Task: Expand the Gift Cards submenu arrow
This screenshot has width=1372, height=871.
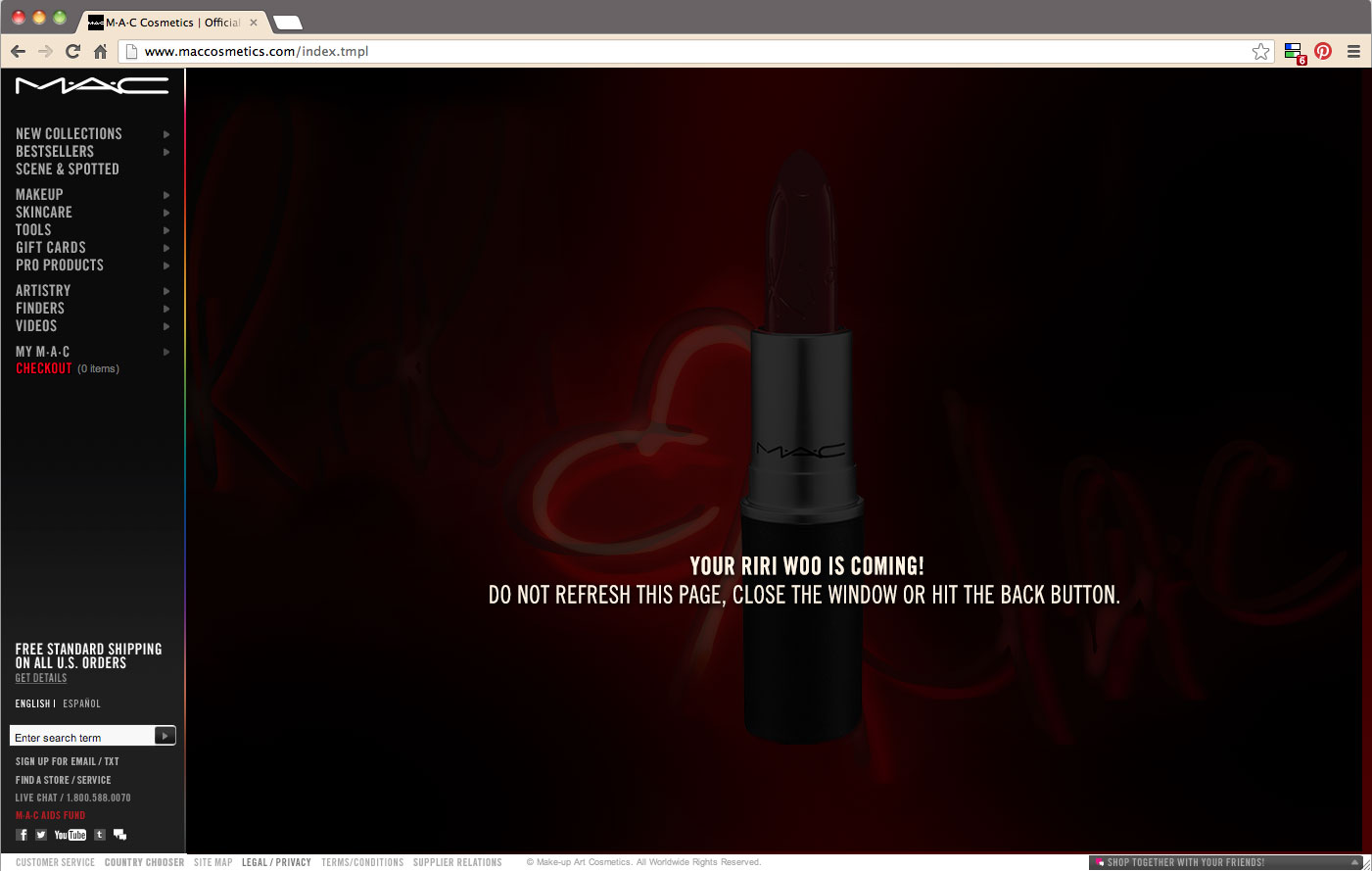Action: click(166, 248)
